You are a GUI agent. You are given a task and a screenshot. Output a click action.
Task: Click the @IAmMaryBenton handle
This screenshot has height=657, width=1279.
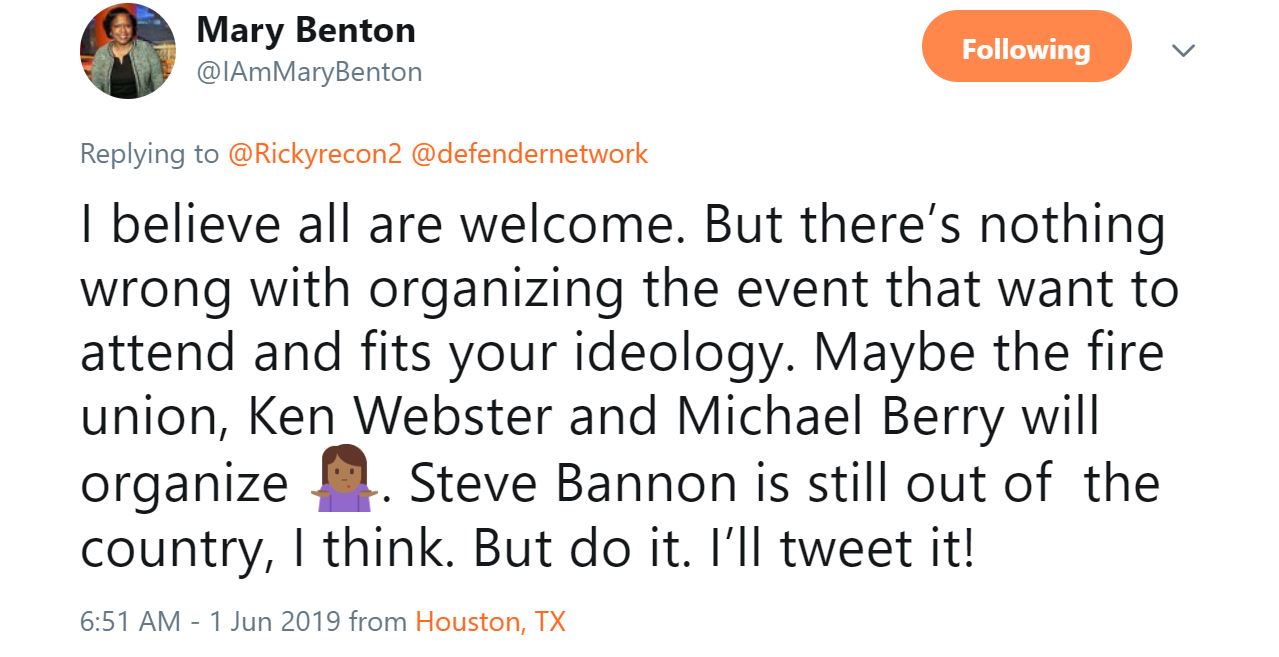309,72
